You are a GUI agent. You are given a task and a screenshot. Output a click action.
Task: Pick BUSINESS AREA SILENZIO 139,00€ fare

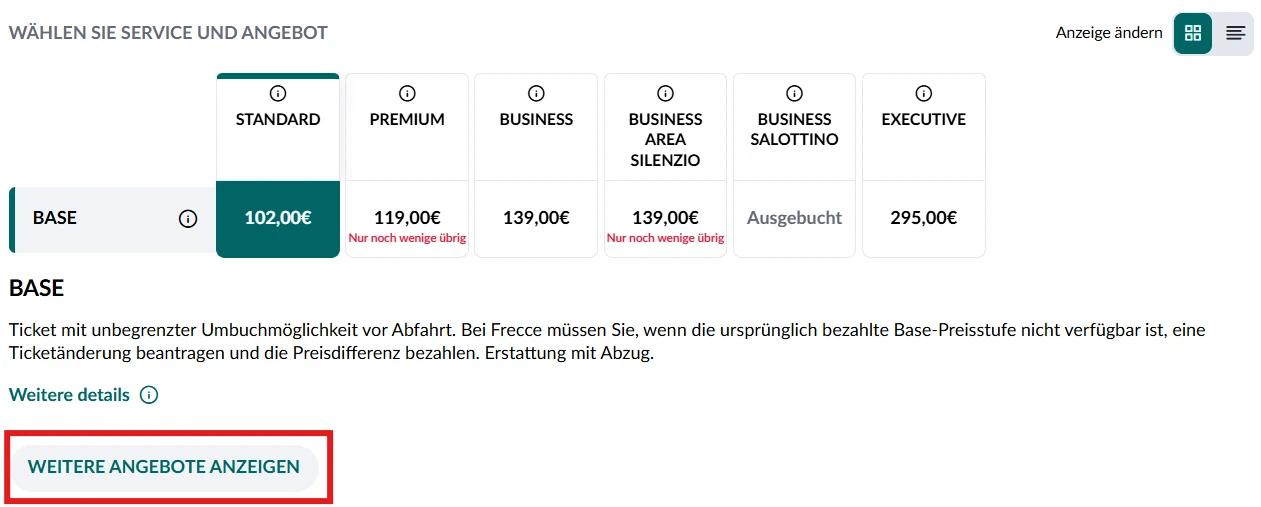click(x=665, y=218)
